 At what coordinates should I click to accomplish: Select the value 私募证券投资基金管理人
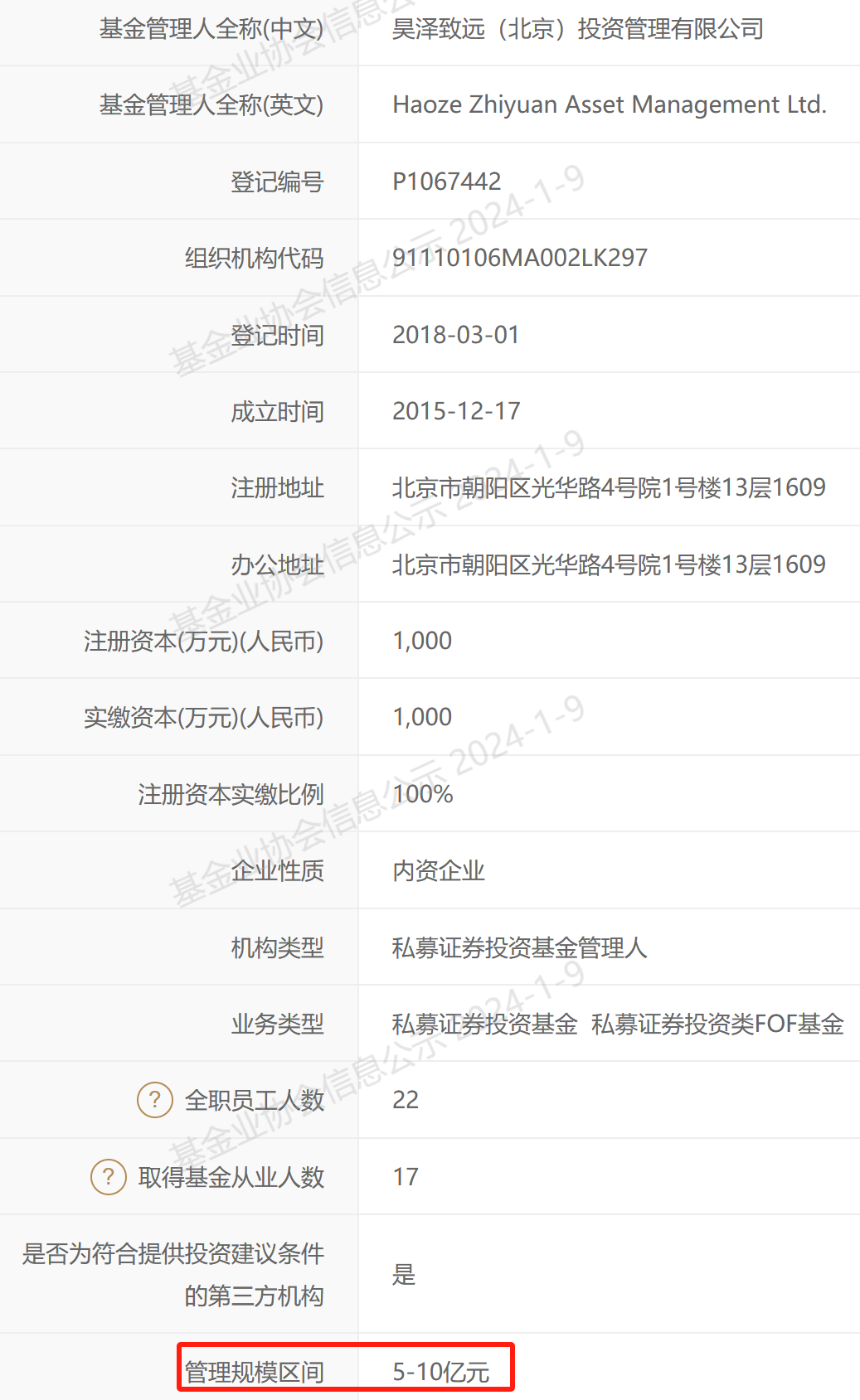tap(520, 947)
